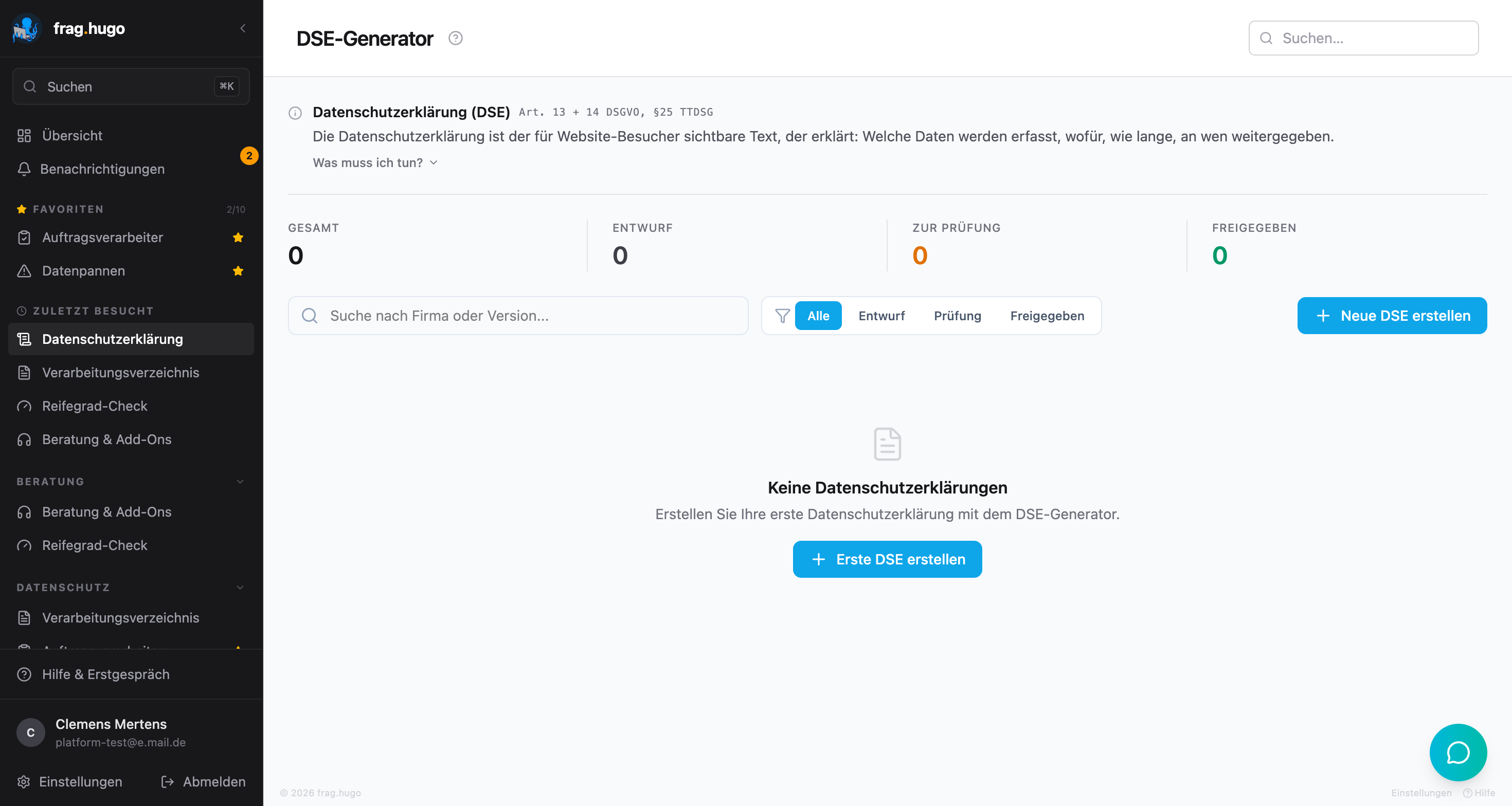Image resolution: width=1512 pixels, height=806 pixels.
Task: Open Übersicht in the sidebar
Action: tap(130, 136)
